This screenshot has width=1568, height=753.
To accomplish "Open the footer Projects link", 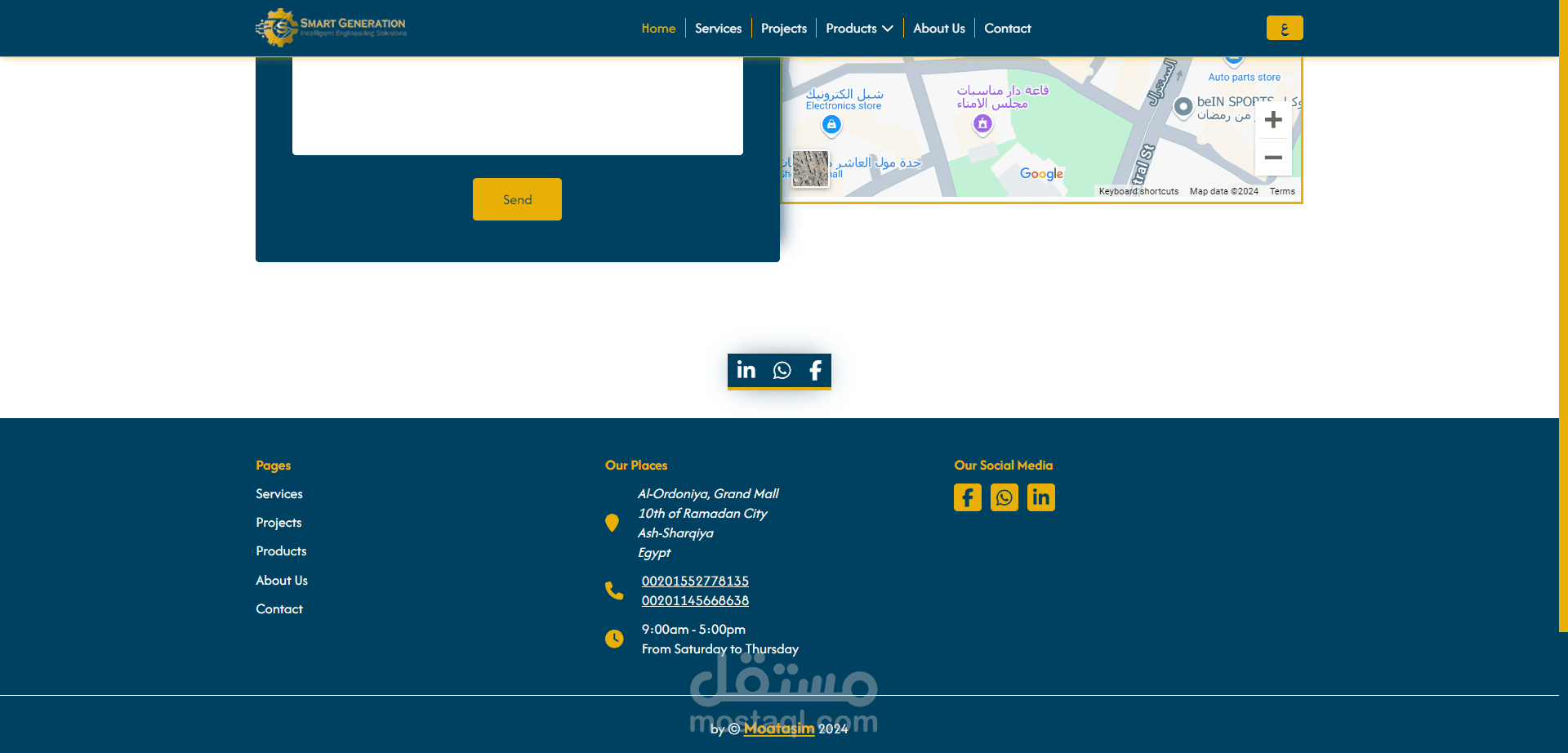I will coord(278,523).
